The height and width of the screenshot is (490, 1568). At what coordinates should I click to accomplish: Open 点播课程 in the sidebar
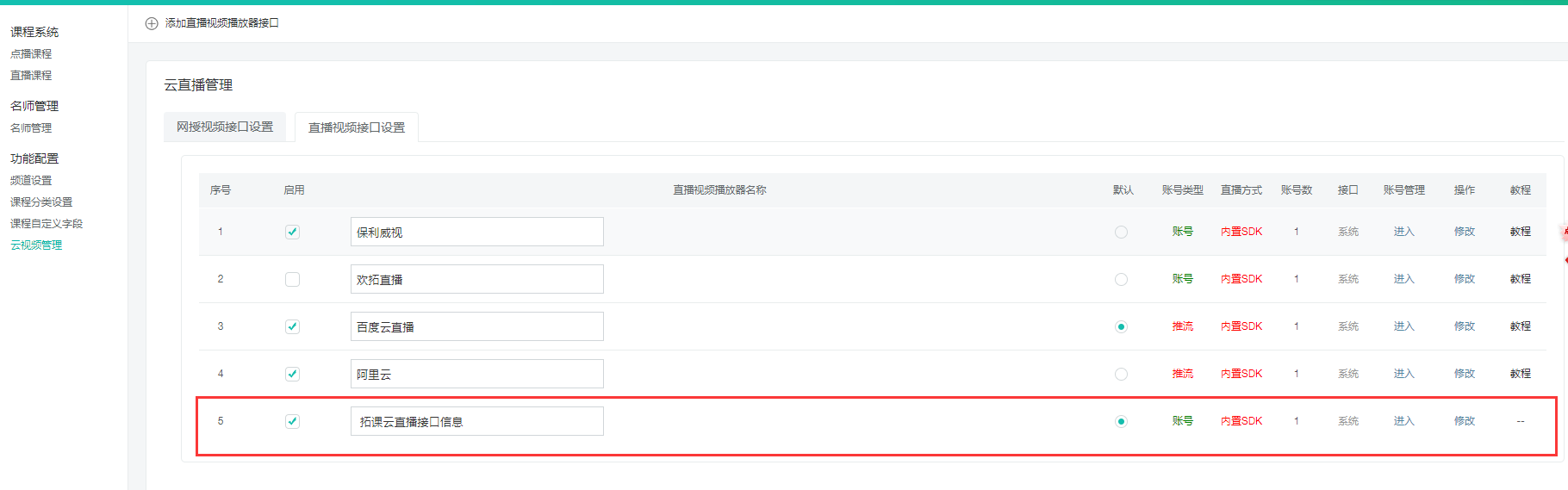coord(31,53)
